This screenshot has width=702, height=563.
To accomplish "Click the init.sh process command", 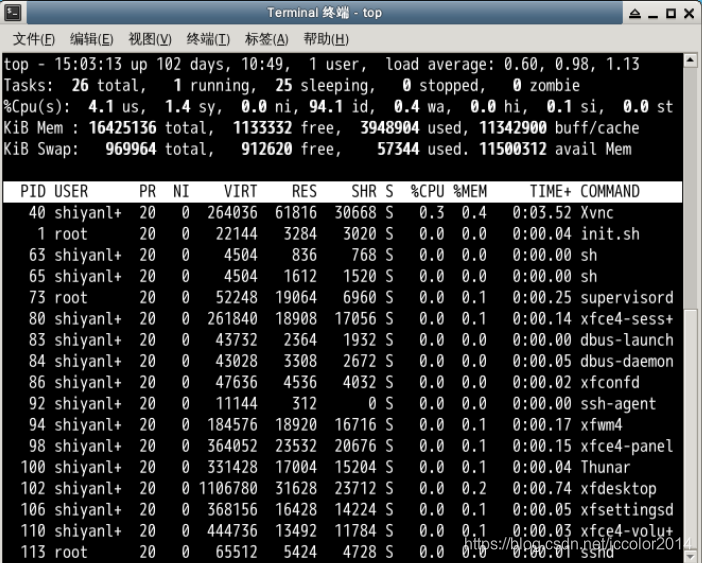I will (x=610, y=234).
